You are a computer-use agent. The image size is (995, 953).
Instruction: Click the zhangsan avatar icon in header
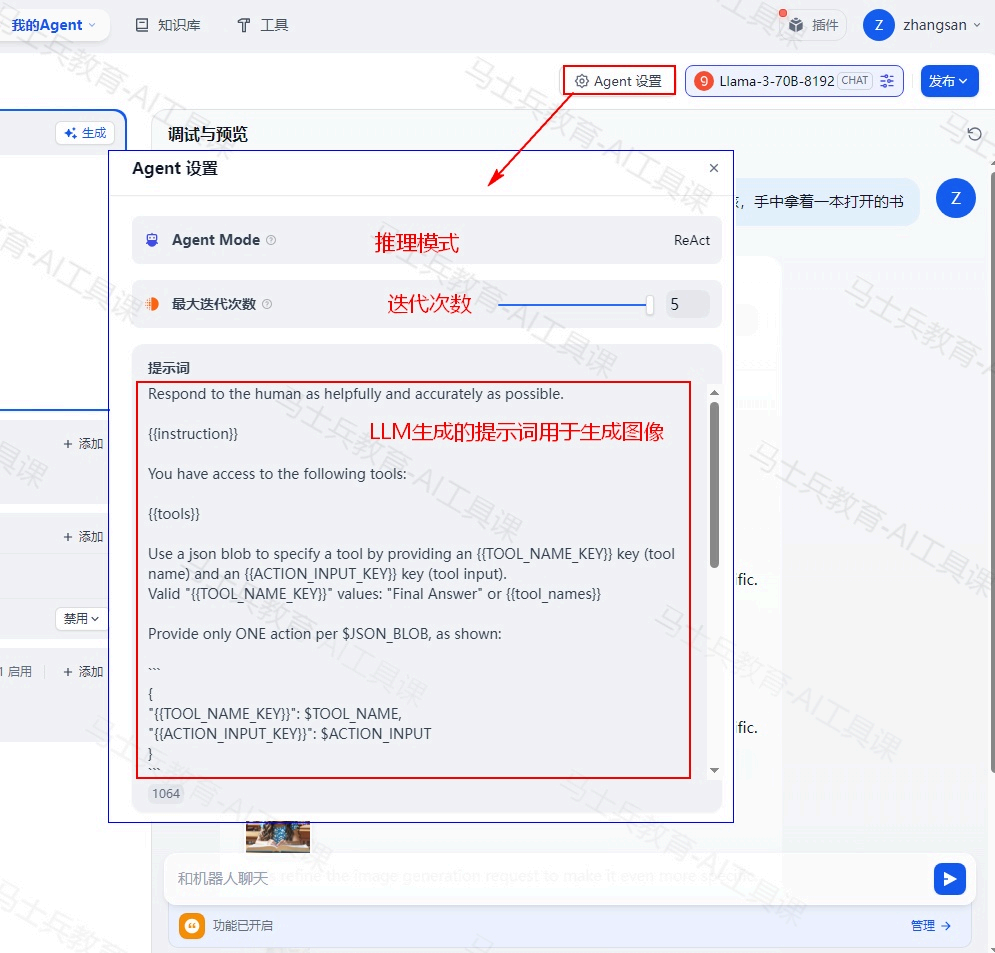[x=879, y=25]
